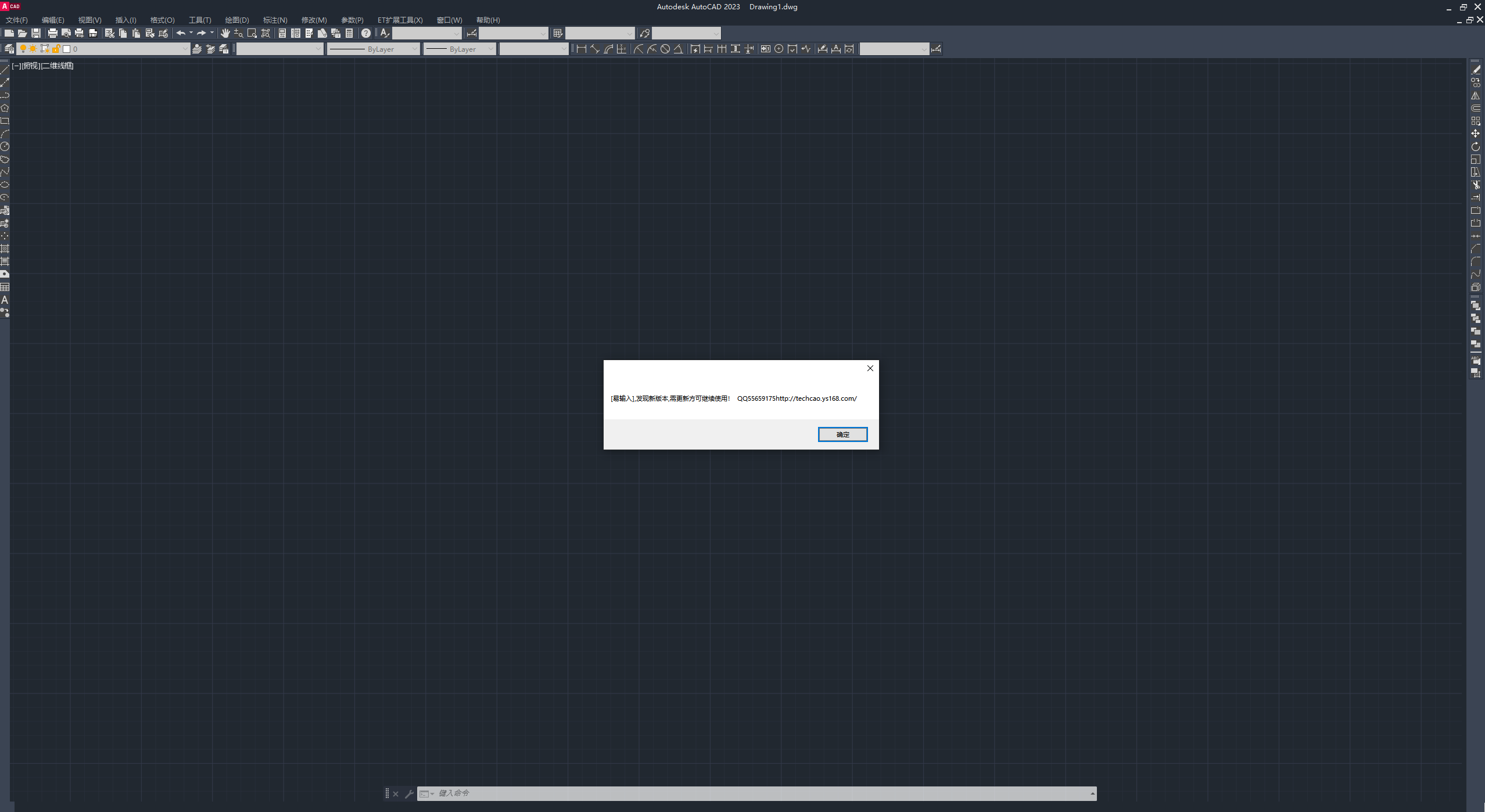The image size is (1485, 812).
Task: Click the Zoom Window icon
Action: coord(252,33)
